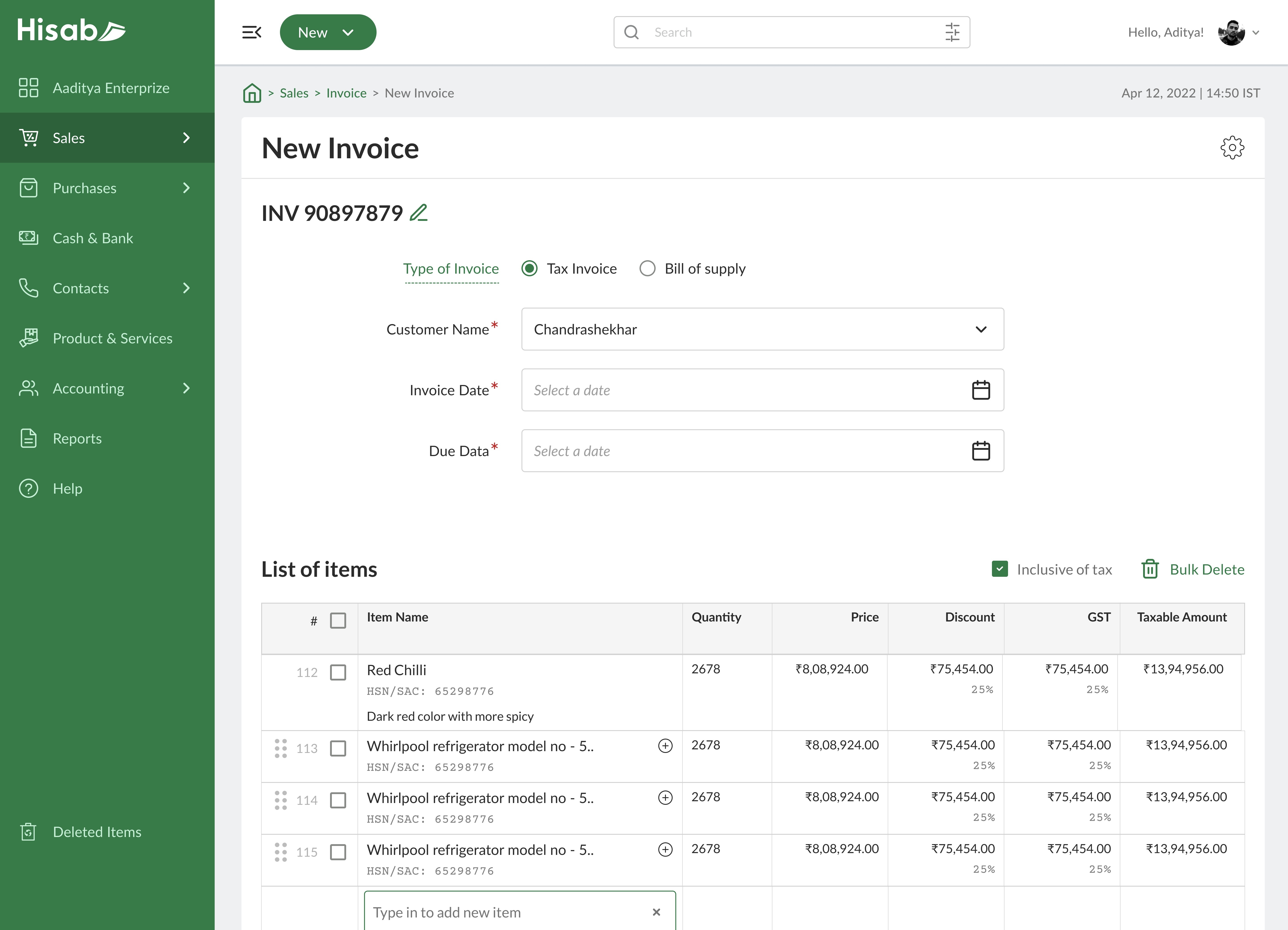Click the search magnifier icon
The height and width of the screenshot is (930, 1288).
631,32
